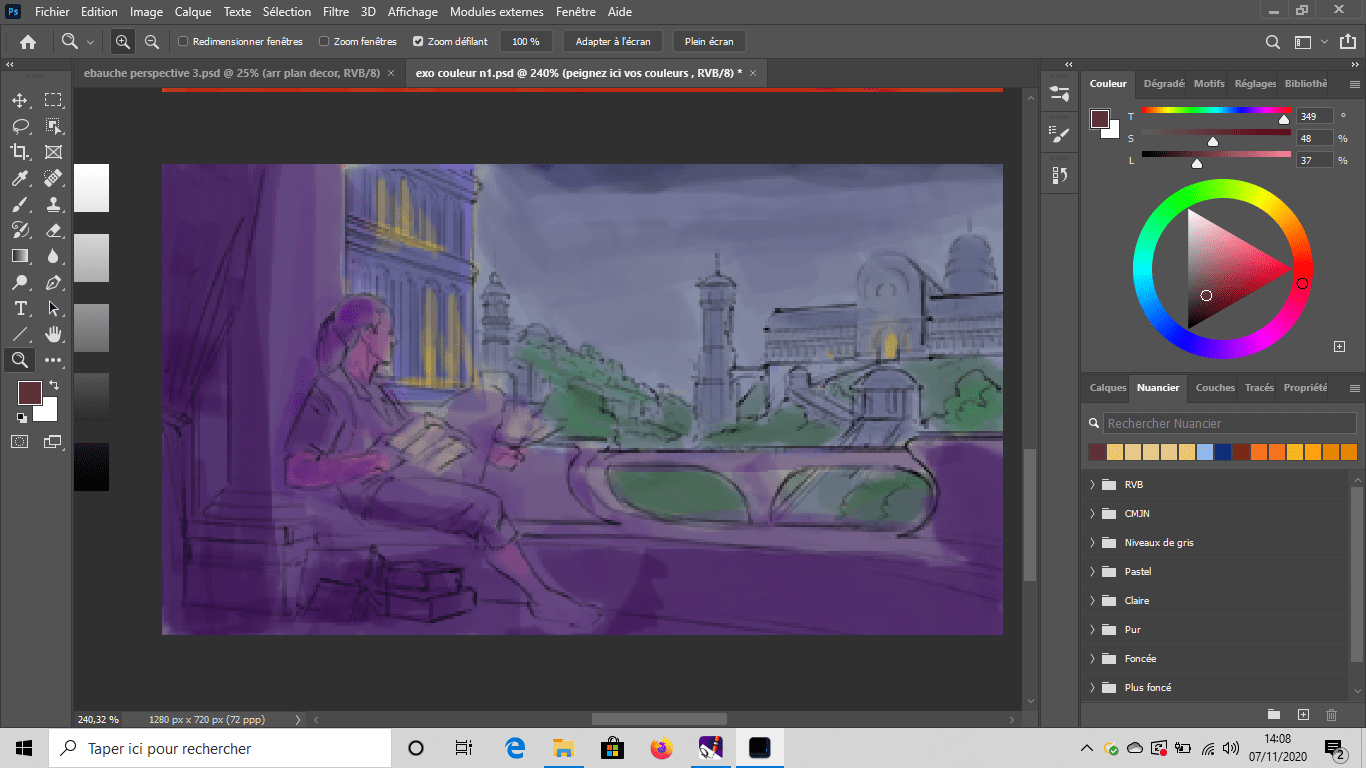Image resolution: width=1366 pixels, height=768 pixels.
Task: Expand the Niveaux de gris folder
Action: 1091,543
